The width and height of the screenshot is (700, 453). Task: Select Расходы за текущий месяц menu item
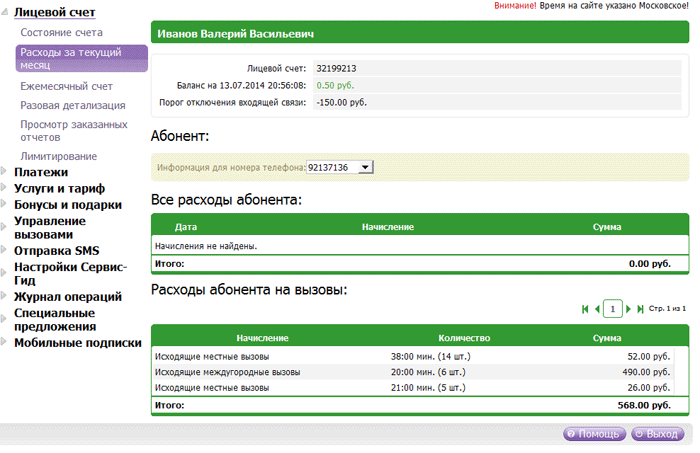pos(80,58)
